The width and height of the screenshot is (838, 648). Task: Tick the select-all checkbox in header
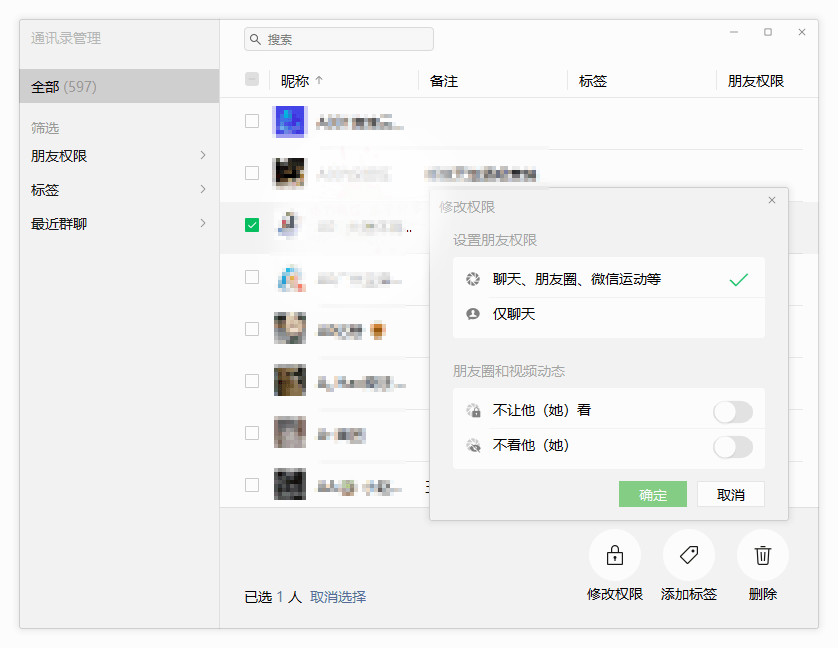tap(252, 80)
